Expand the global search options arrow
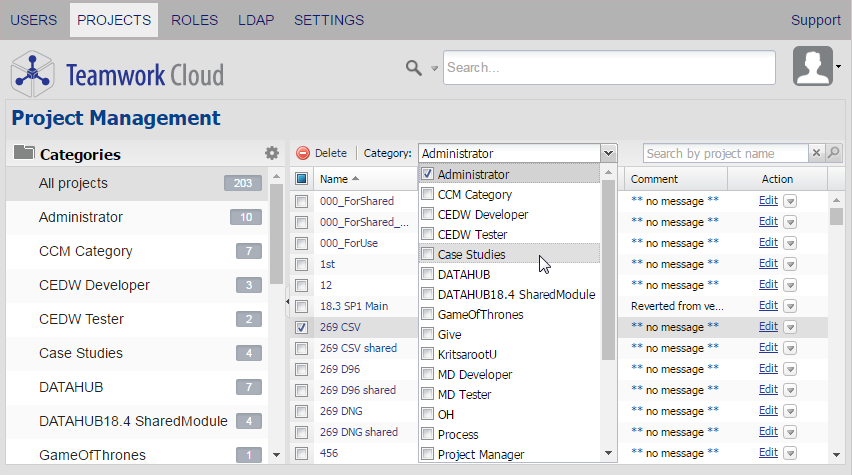The image size is (852, 475). (x=434, y=69)
